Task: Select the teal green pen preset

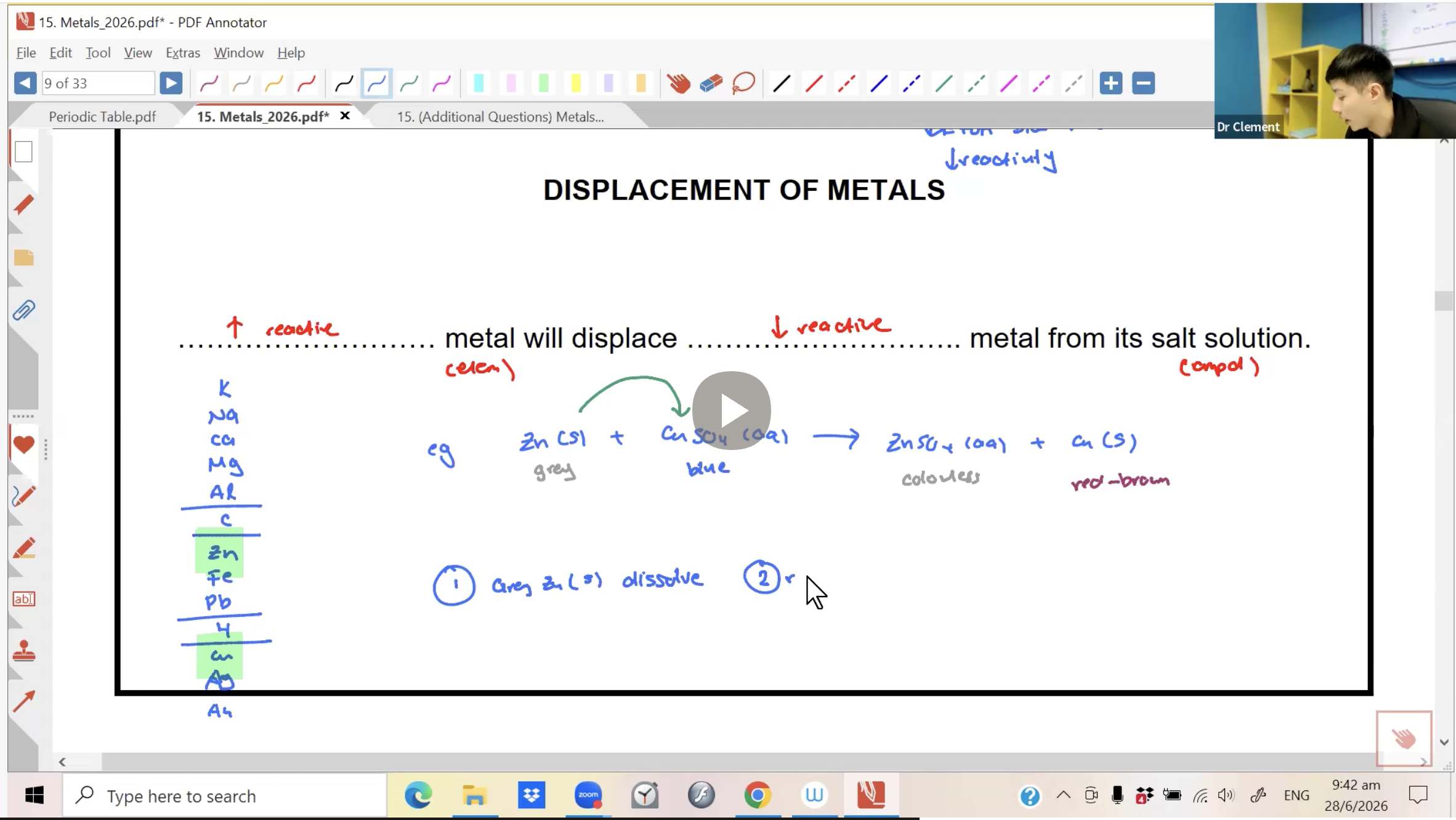Action: [409, 83]
